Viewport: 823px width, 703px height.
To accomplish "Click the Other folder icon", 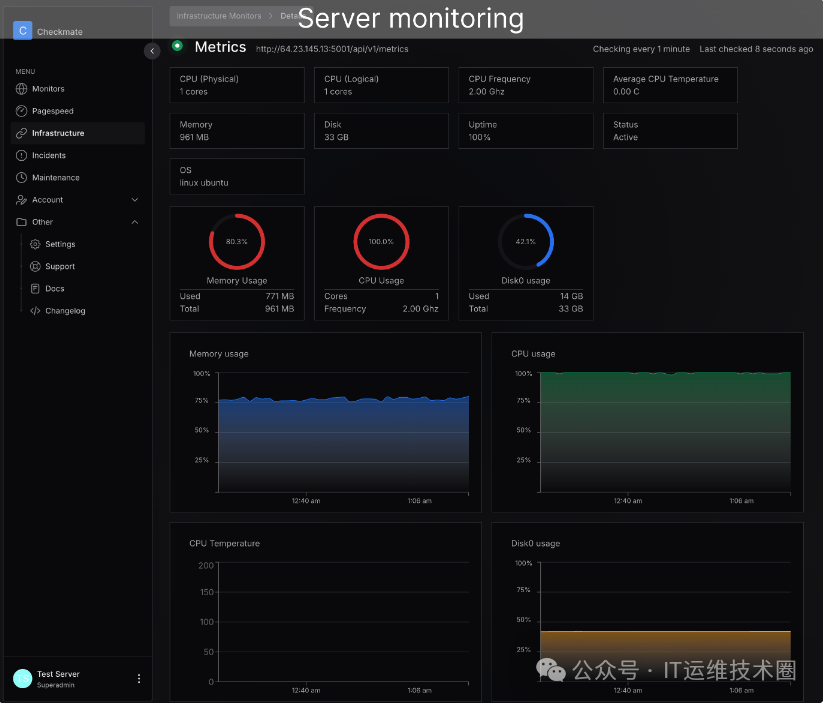I will [22, 222].
